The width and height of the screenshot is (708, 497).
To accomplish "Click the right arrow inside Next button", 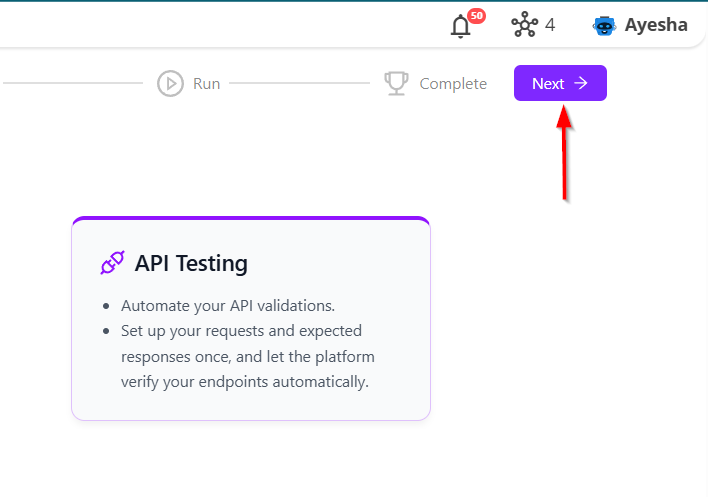I will pos(581,84).
